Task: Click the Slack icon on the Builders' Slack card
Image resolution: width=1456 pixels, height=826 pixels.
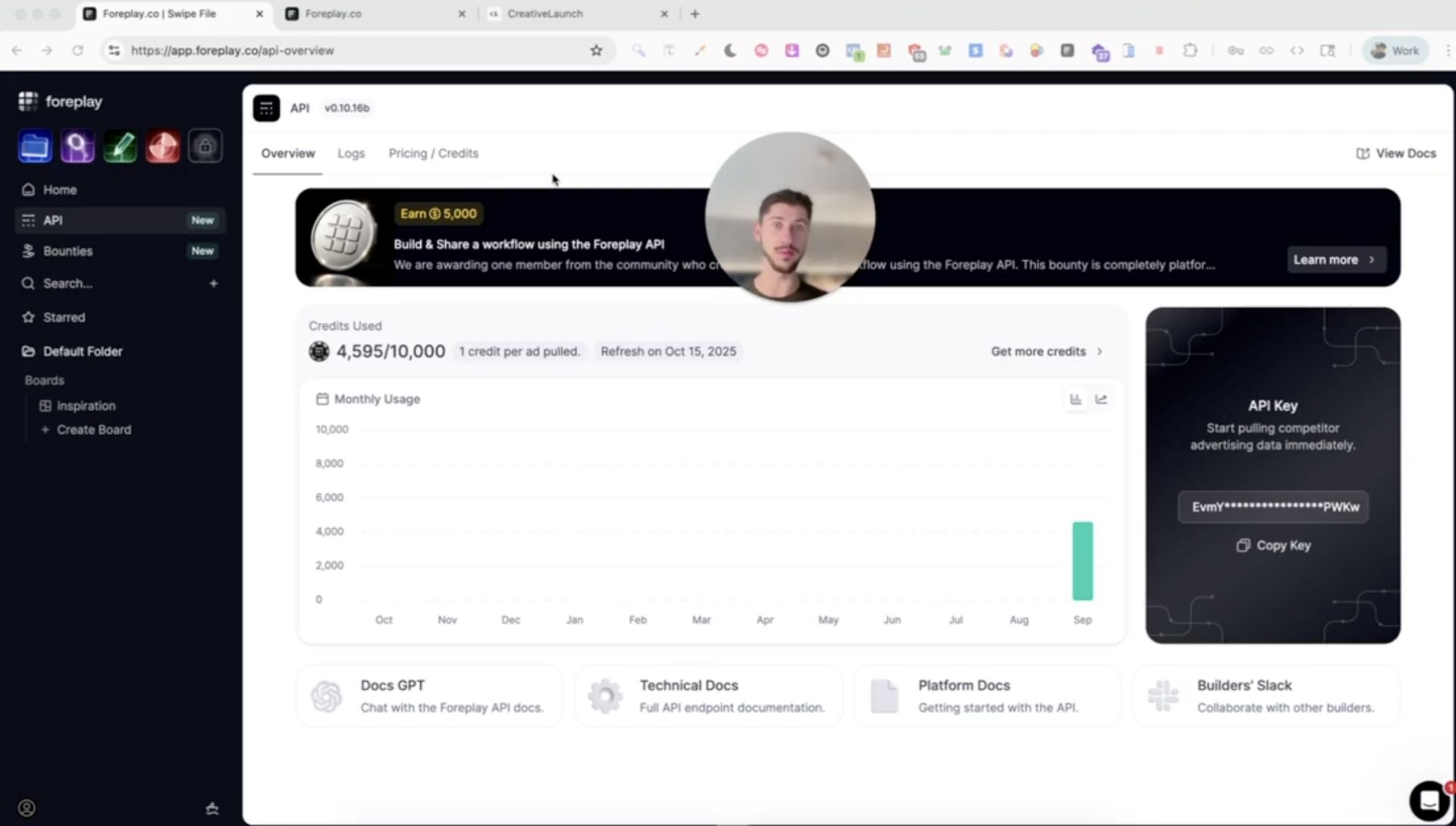Action: coord(1162,695)
